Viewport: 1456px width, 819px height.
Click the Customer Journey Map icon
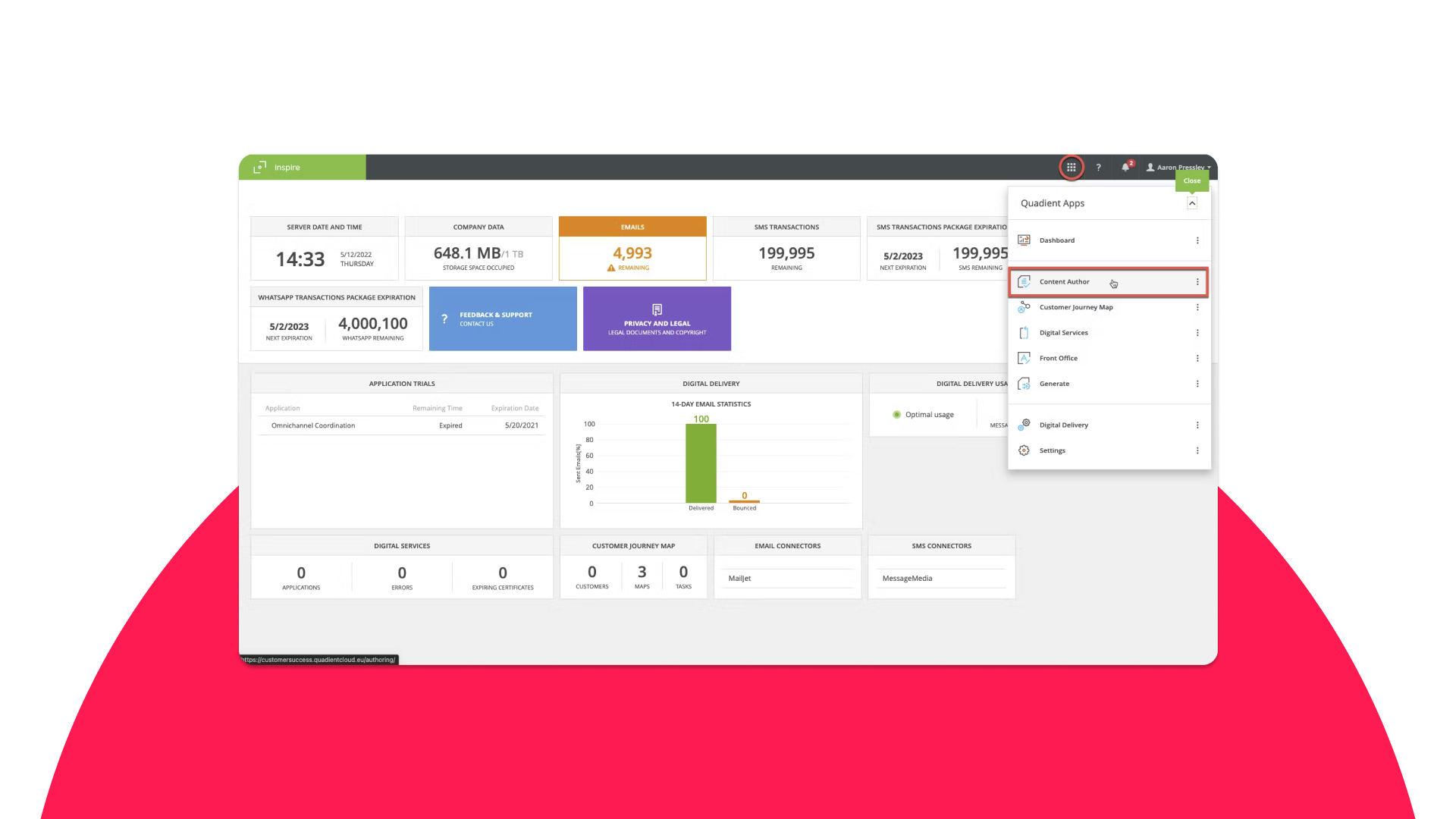[x=1024, y=307]
